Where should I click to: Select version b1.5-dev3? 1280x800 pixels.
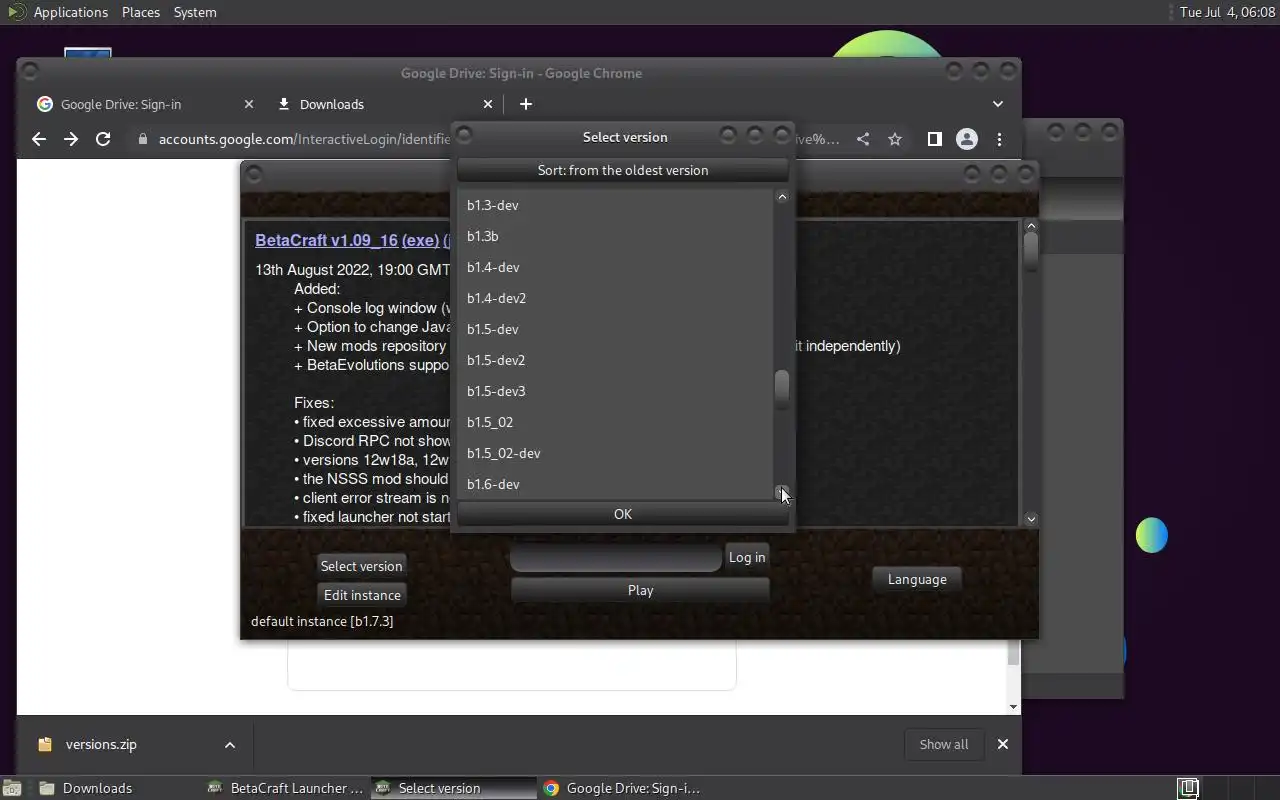coord(615,391)
